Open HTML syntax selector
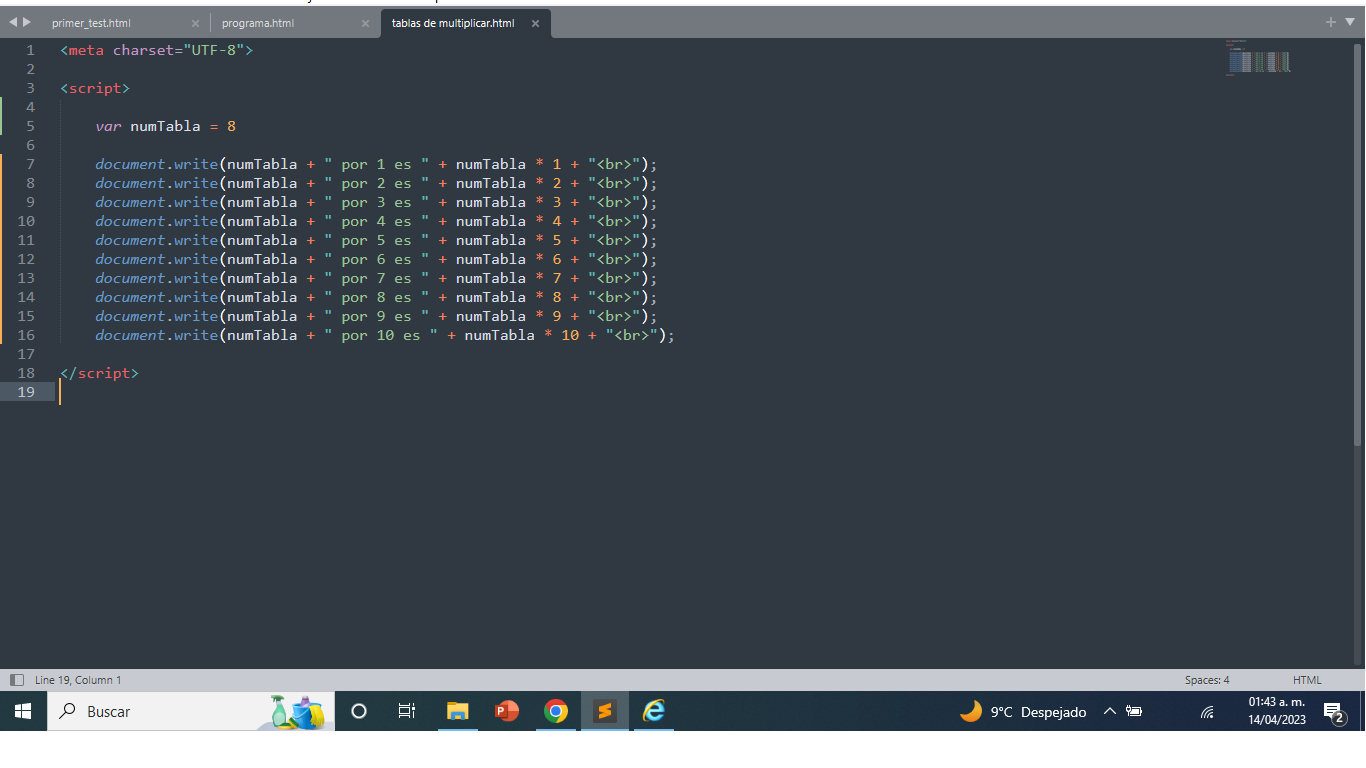This screenshot has height=768, width=1366. [x=1307, y=680]
